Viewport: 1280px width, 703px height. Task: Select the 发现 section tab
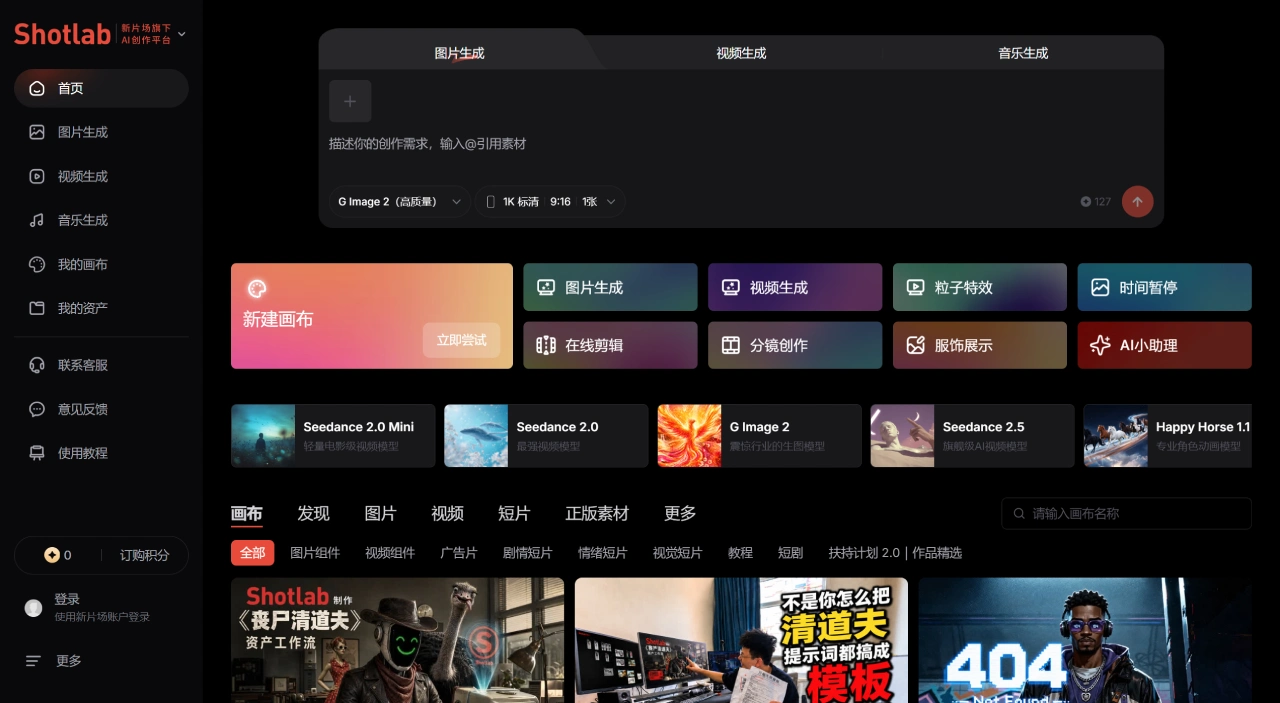click(313, 513)
